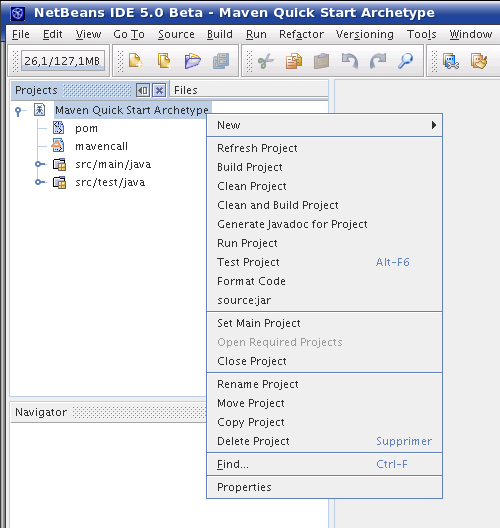Choose Rename Project from context menu
The height and width of the screenshot is (528, 500).
324,384
